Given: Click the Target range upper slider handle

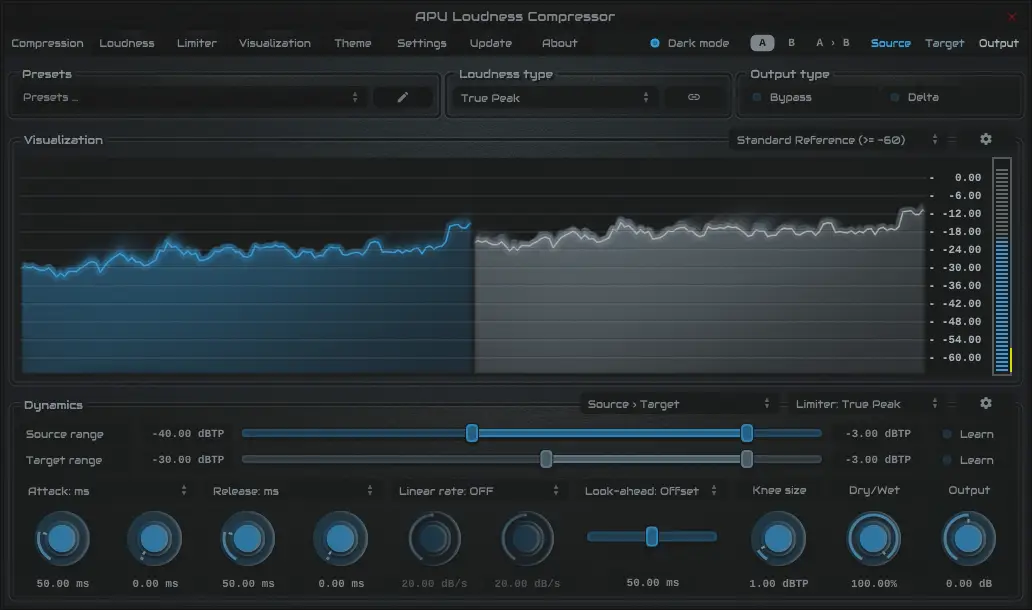Looking at the screenshot, I should click(746, 459).
